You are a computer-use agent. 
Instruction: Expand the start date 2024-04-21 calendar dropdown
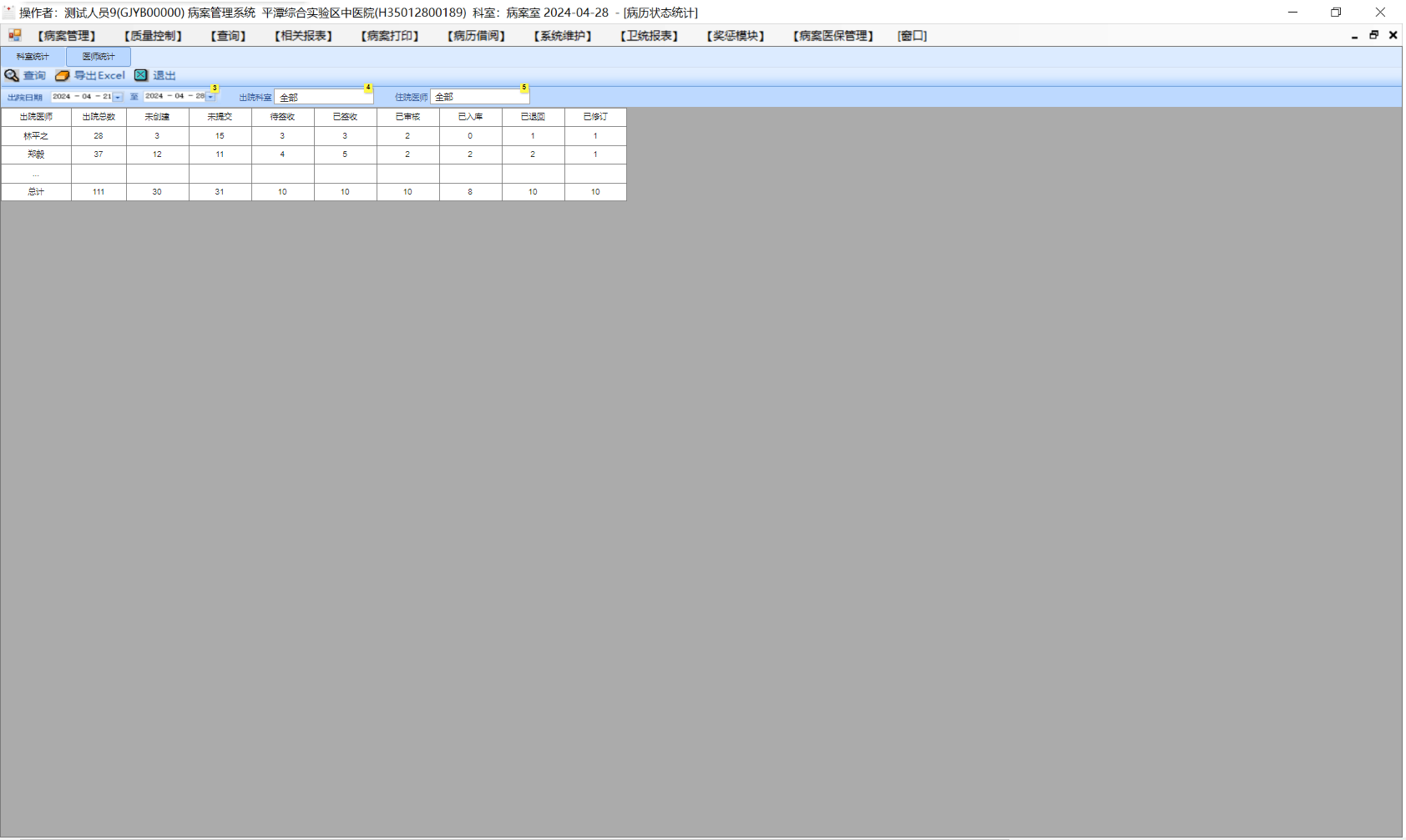click(118, 97)
